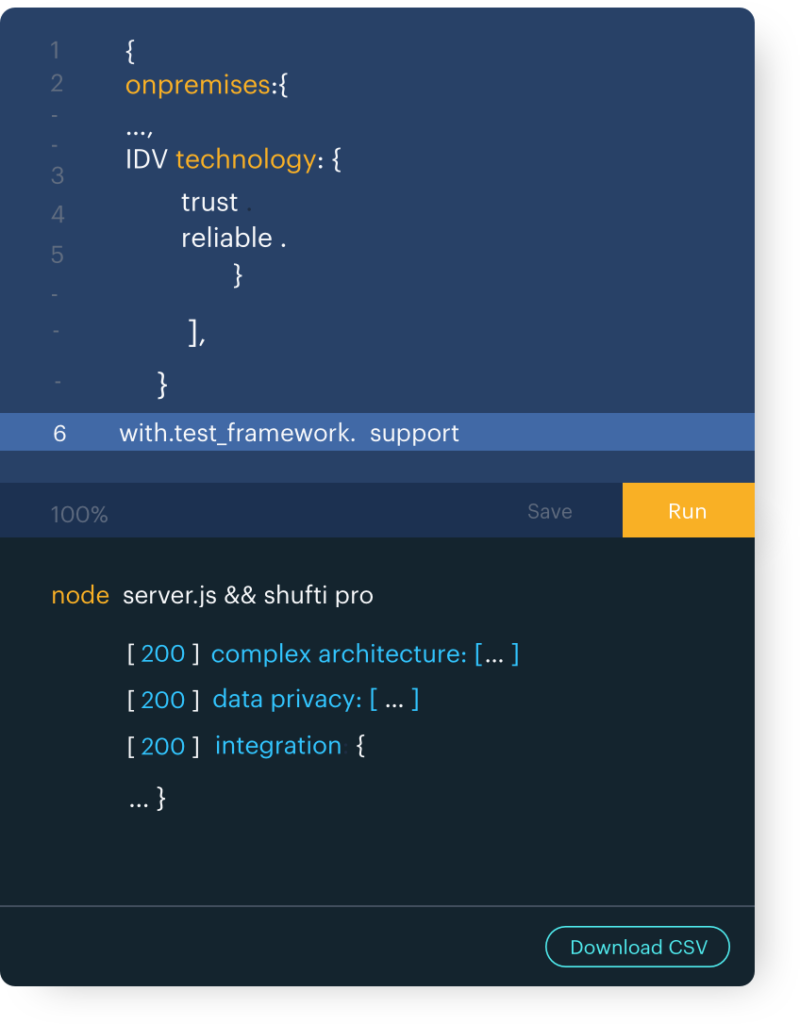Select the highlighted with.test_framework.support line
The width and height of the screenshot is (800, 1024).
point(289,433)
